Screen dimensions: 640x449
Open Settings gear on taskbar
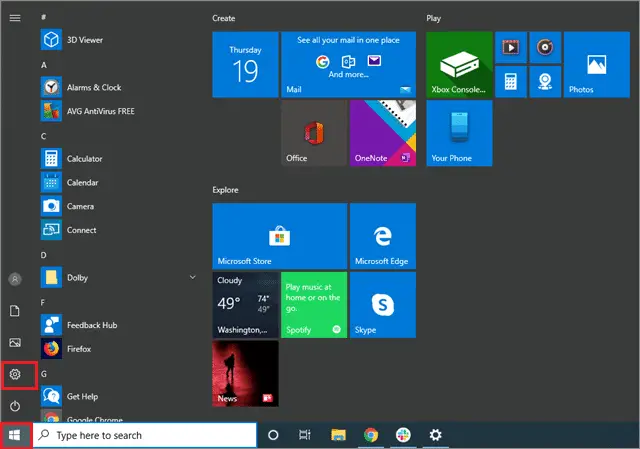(x=436, y=435)
